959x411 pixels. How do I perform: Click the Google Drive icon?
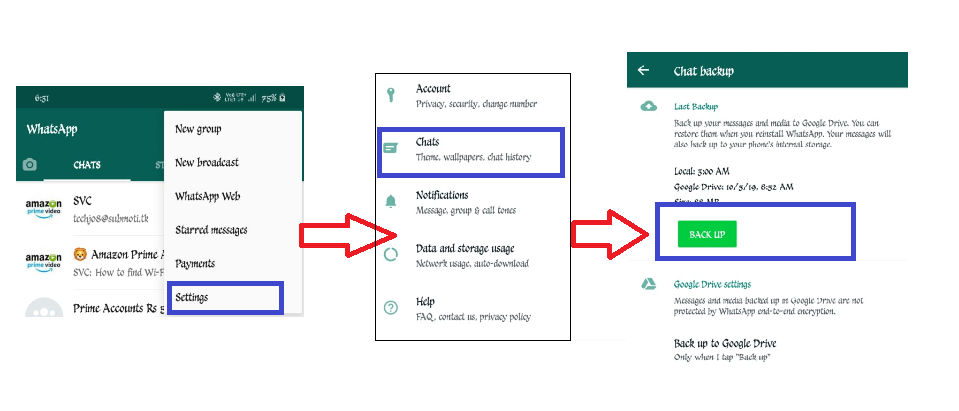coord(648,284)
